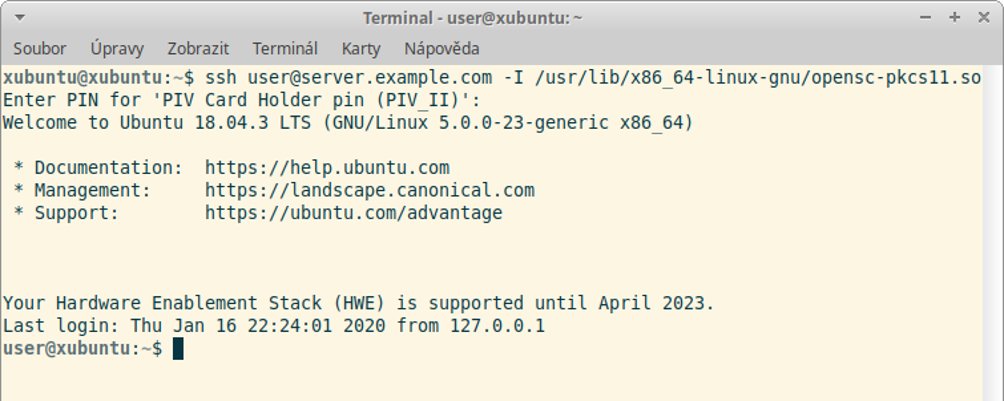Viewport: 1004px width, 401px height.
Task: Open the window menu arrow in title bar
Action: click(20, 18)
